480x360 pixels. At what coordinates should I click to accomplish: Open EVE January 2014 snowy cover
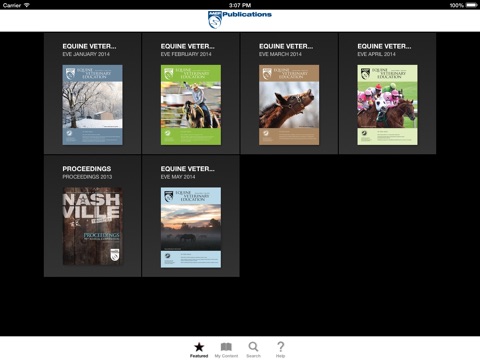pyautogui.click(x=92, y=105)
